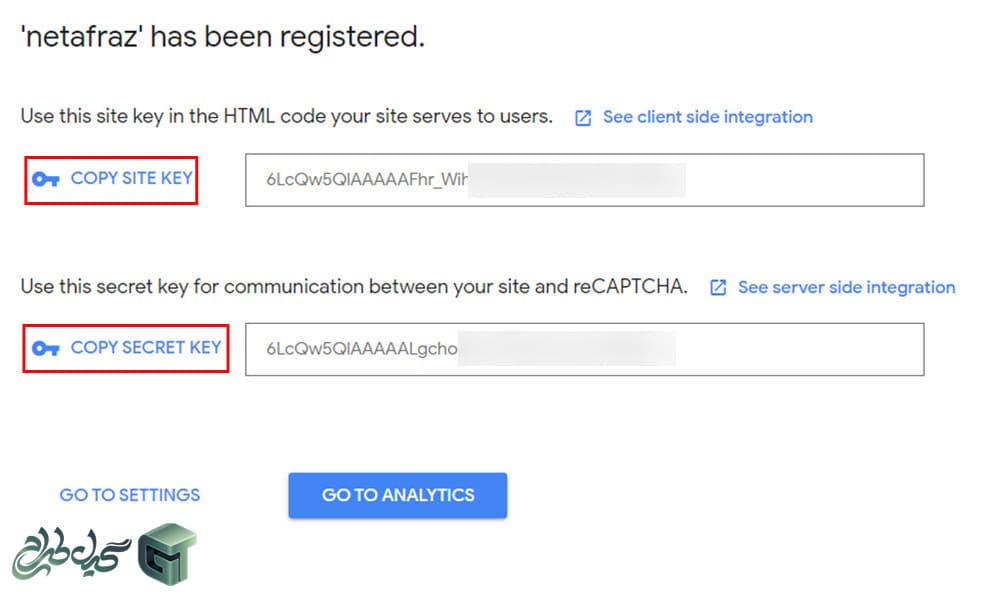Click the external-link icon before server side integration
The height and width of the screenshot is (600, 1000).
(718, 288)
